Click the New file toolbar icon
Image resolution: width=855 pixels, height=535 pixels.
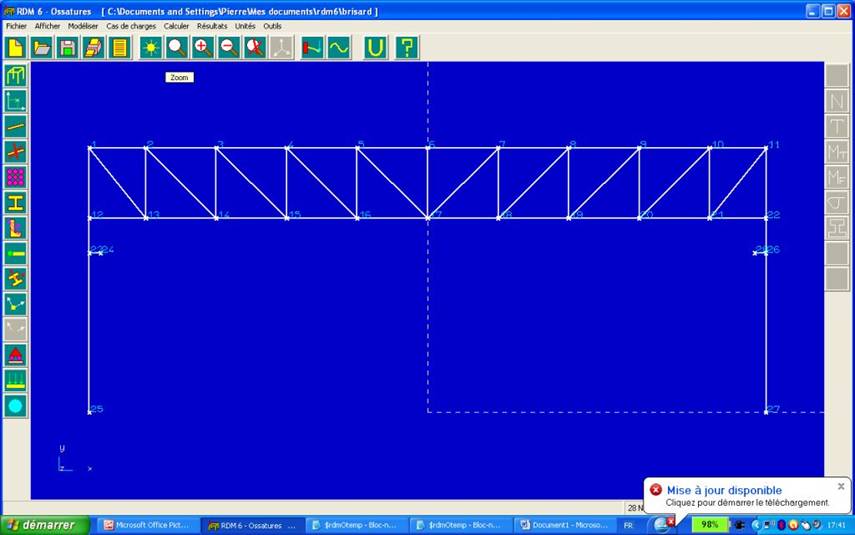pos(15,47)
